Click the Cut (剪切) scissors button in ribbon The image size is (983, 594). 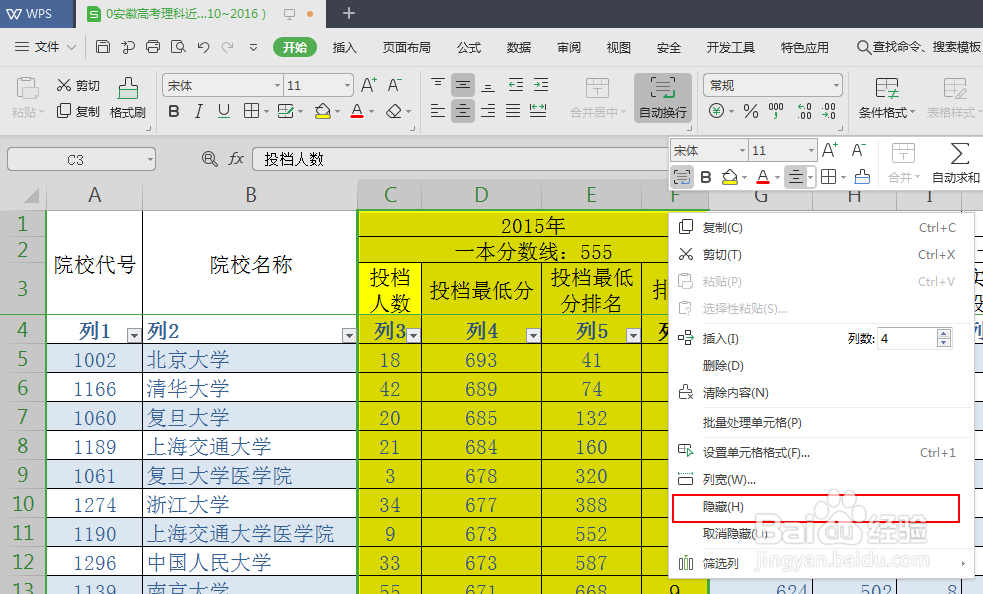pyautogui.click(x=78, y=85)
